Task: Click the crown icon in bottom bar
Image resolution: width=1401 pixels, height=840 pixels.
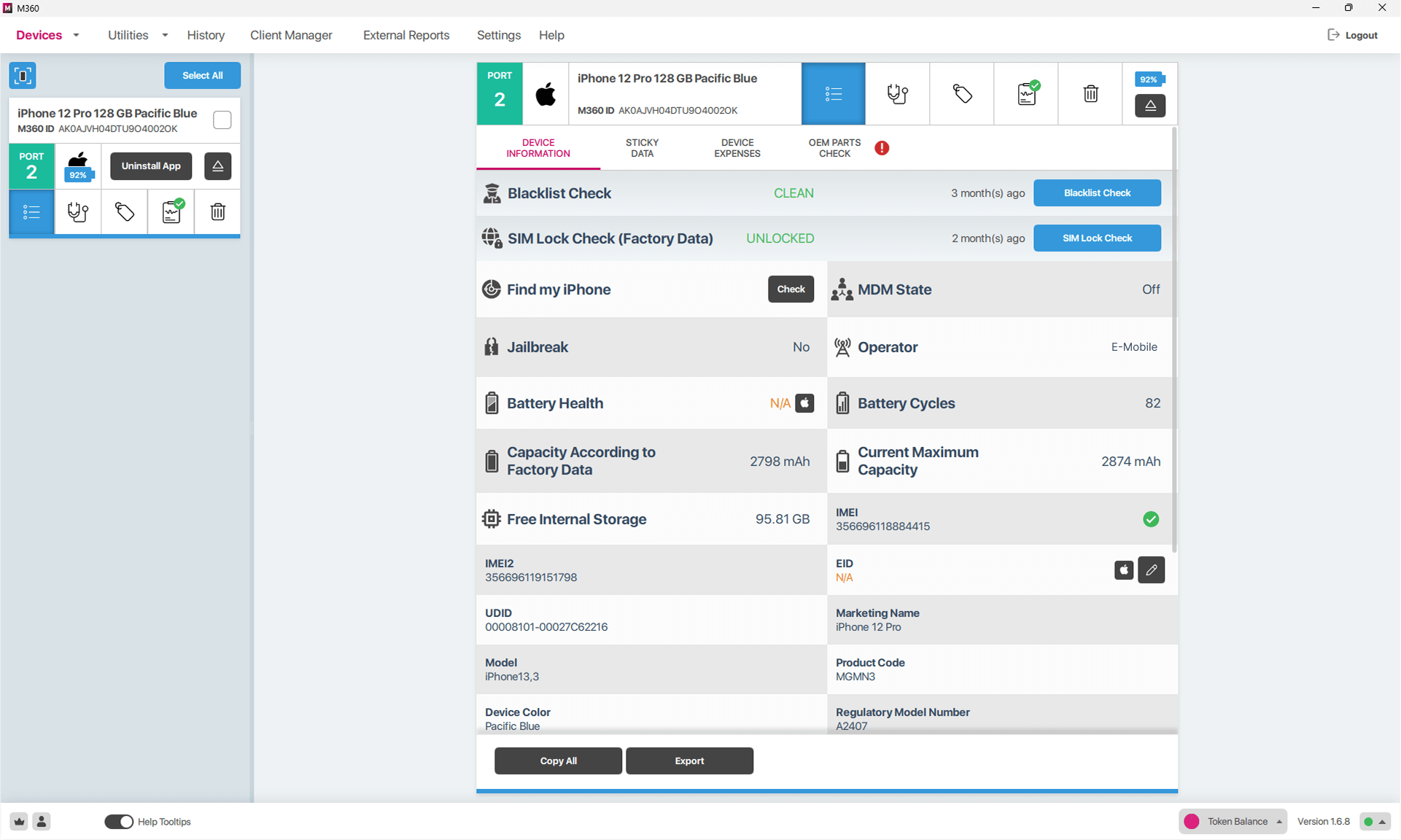Action: point(20,822)
